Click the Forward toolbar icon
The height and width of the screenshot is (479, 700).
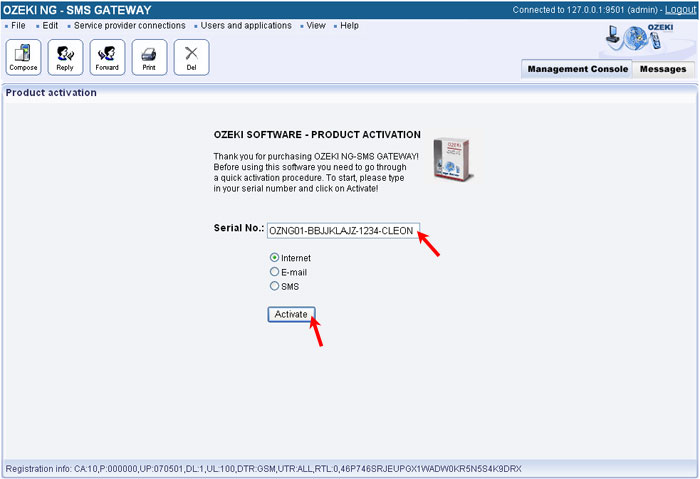(x=107, y=57)
